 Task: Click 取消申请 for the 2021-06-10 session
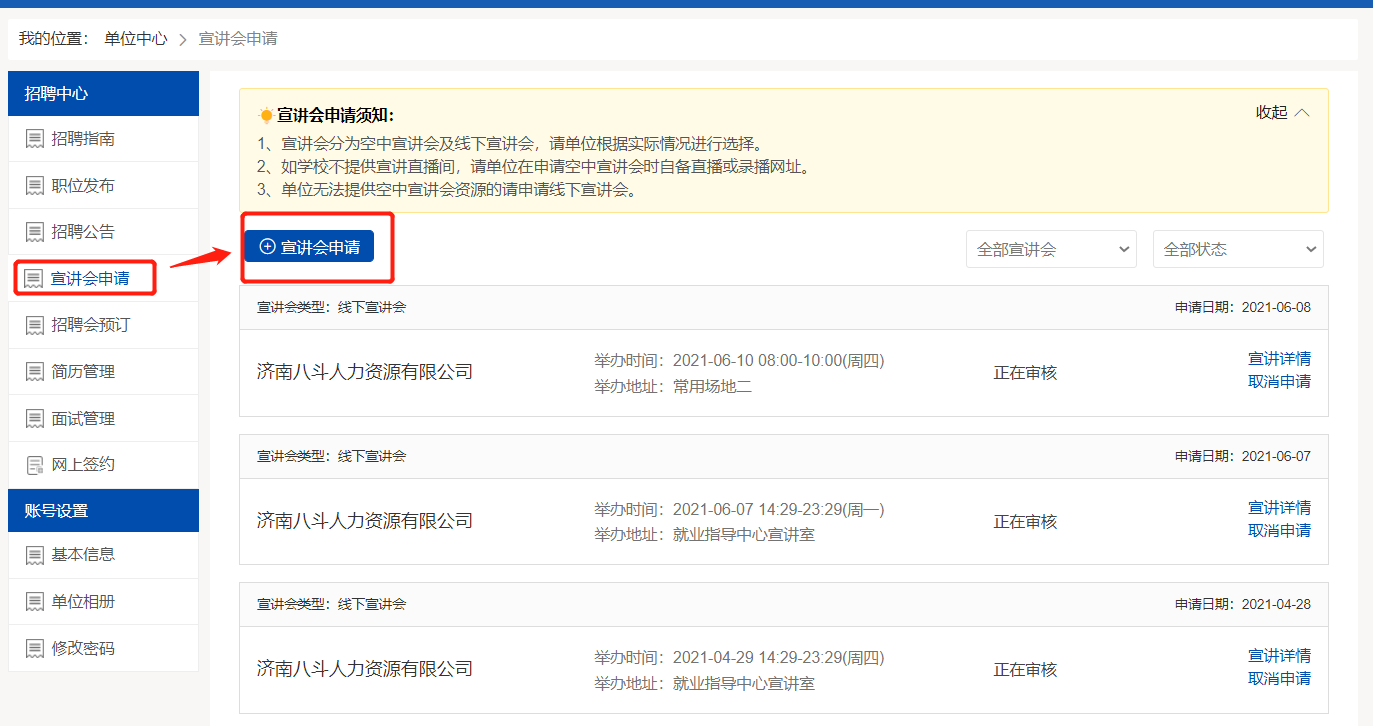[x=1279, y=381]
